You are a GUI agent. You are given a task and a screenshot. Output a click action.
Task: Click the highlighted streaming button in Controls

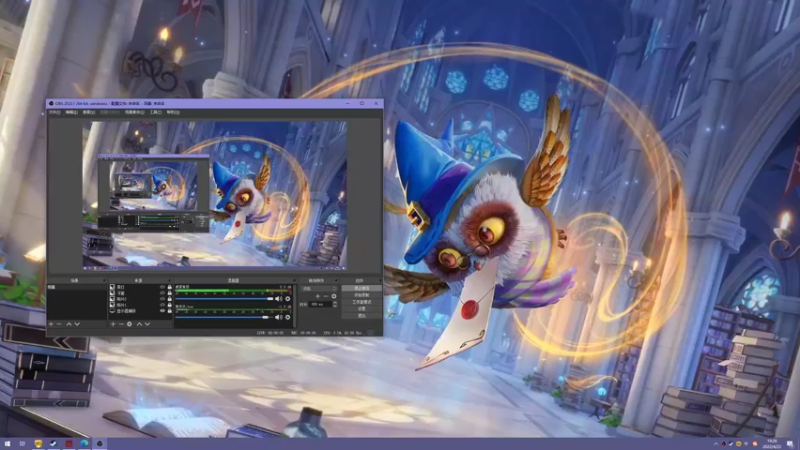click(362, 288)
